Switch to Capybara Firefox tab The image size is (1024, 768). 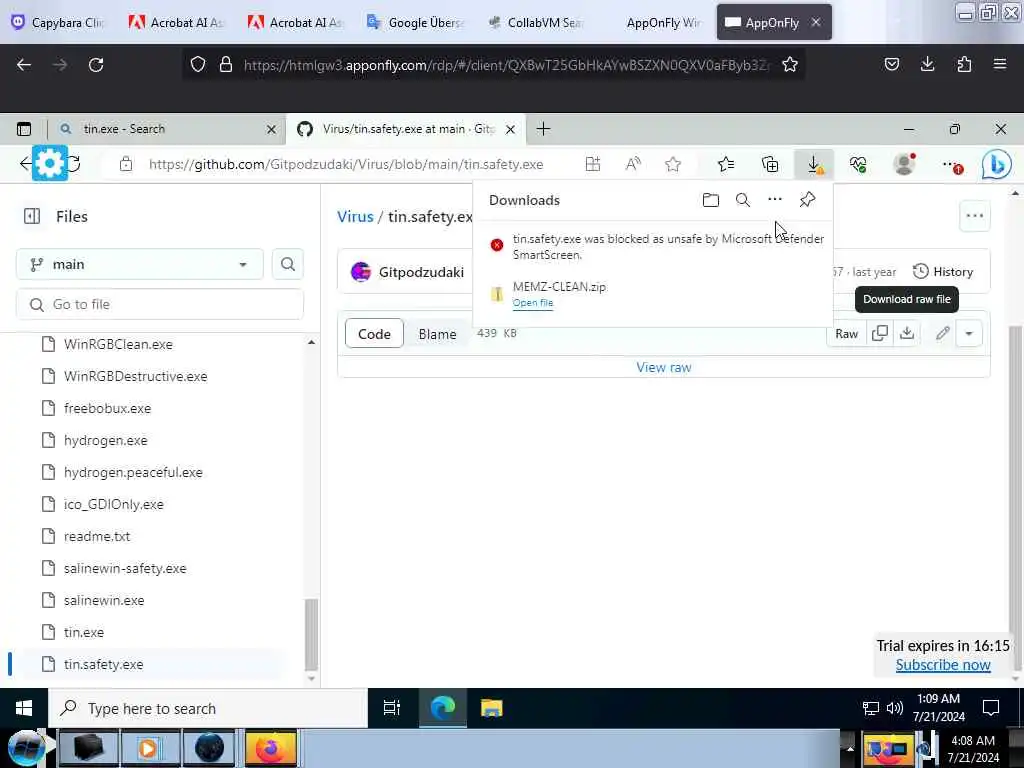[x=58, y=22]
